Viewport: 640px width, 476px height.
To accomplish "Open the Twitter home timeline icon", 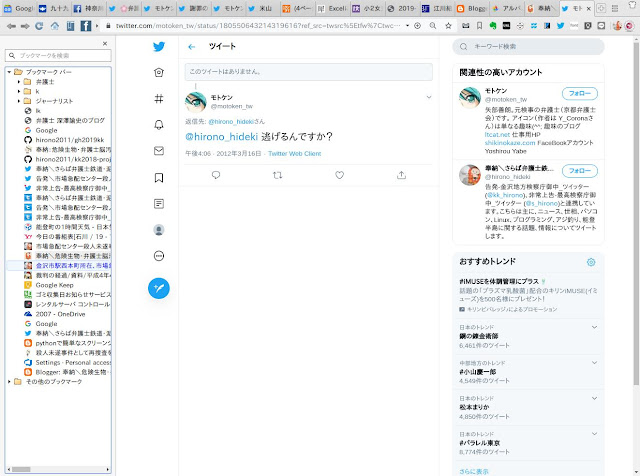I will click(x=159, y=72).
